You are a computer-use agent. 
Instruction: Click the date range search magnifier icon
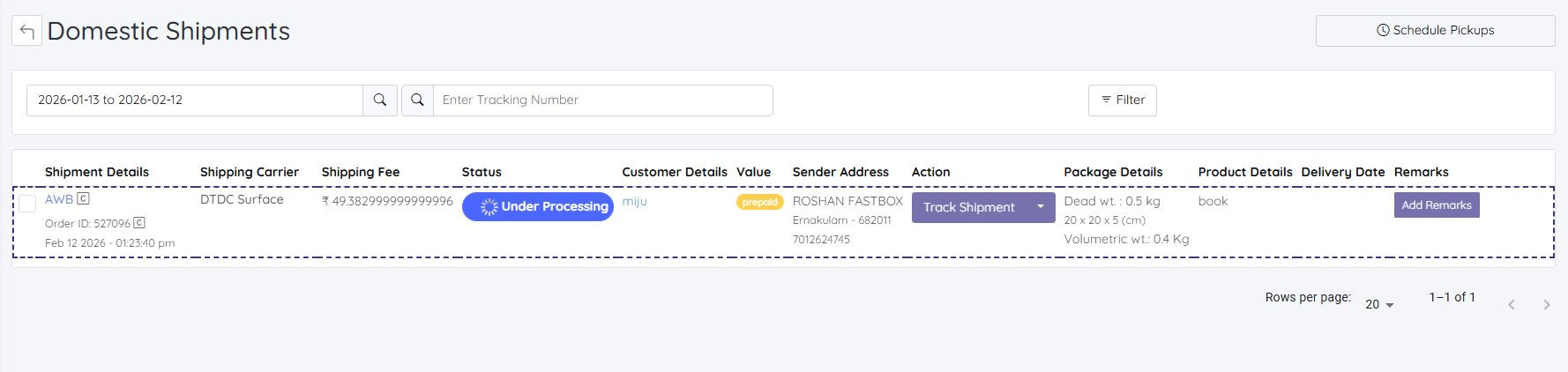(x=380, y=100)
